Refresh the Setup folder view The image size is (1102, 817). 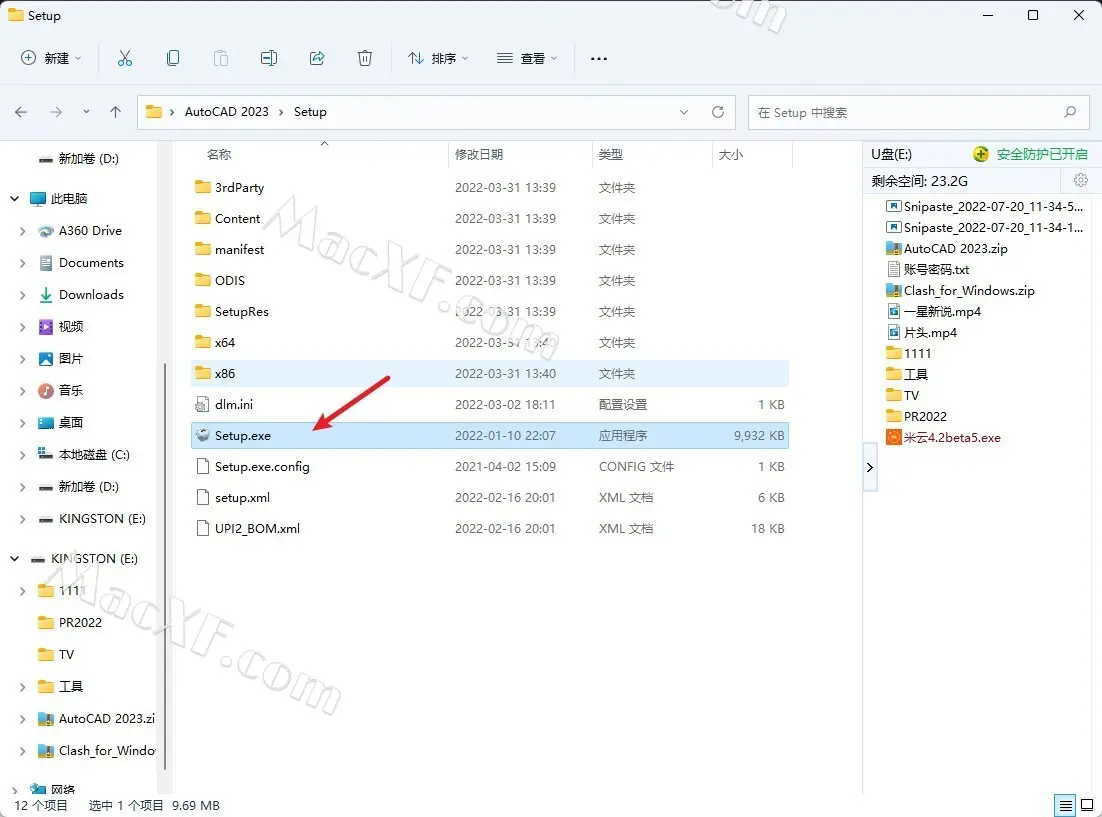(x=718, y=112)
